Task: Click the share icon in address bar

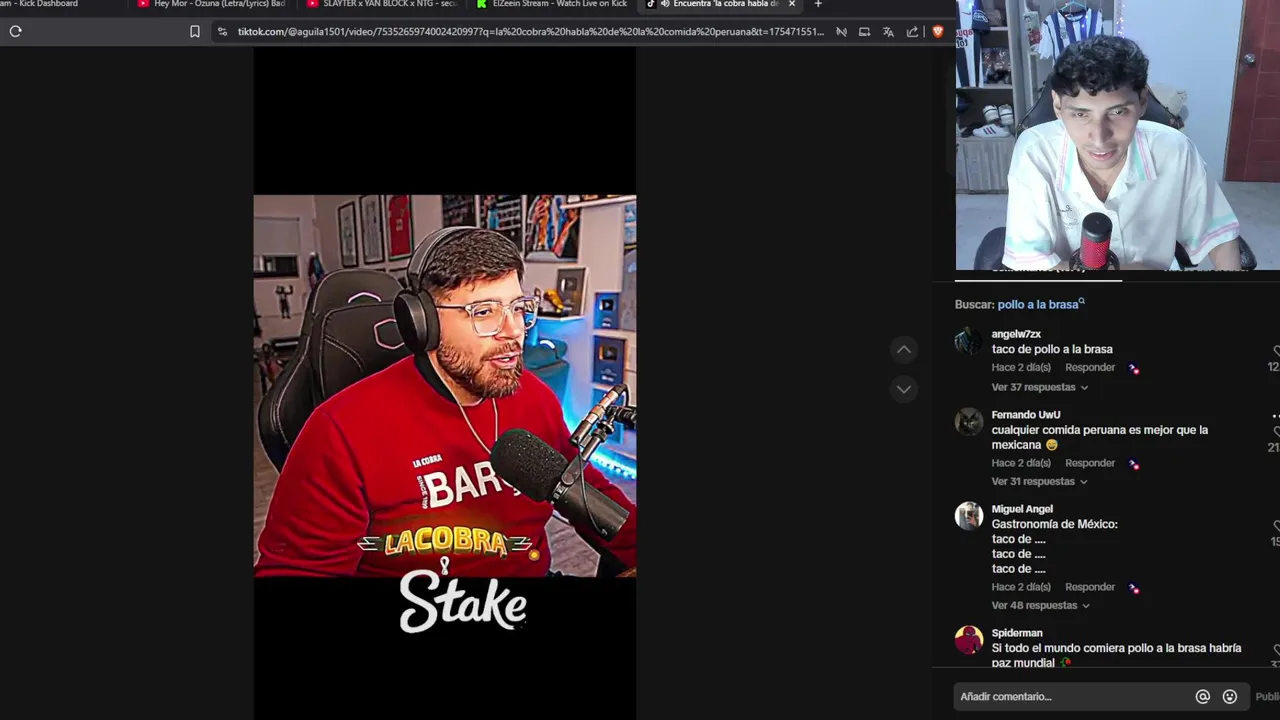Action: 912,31
